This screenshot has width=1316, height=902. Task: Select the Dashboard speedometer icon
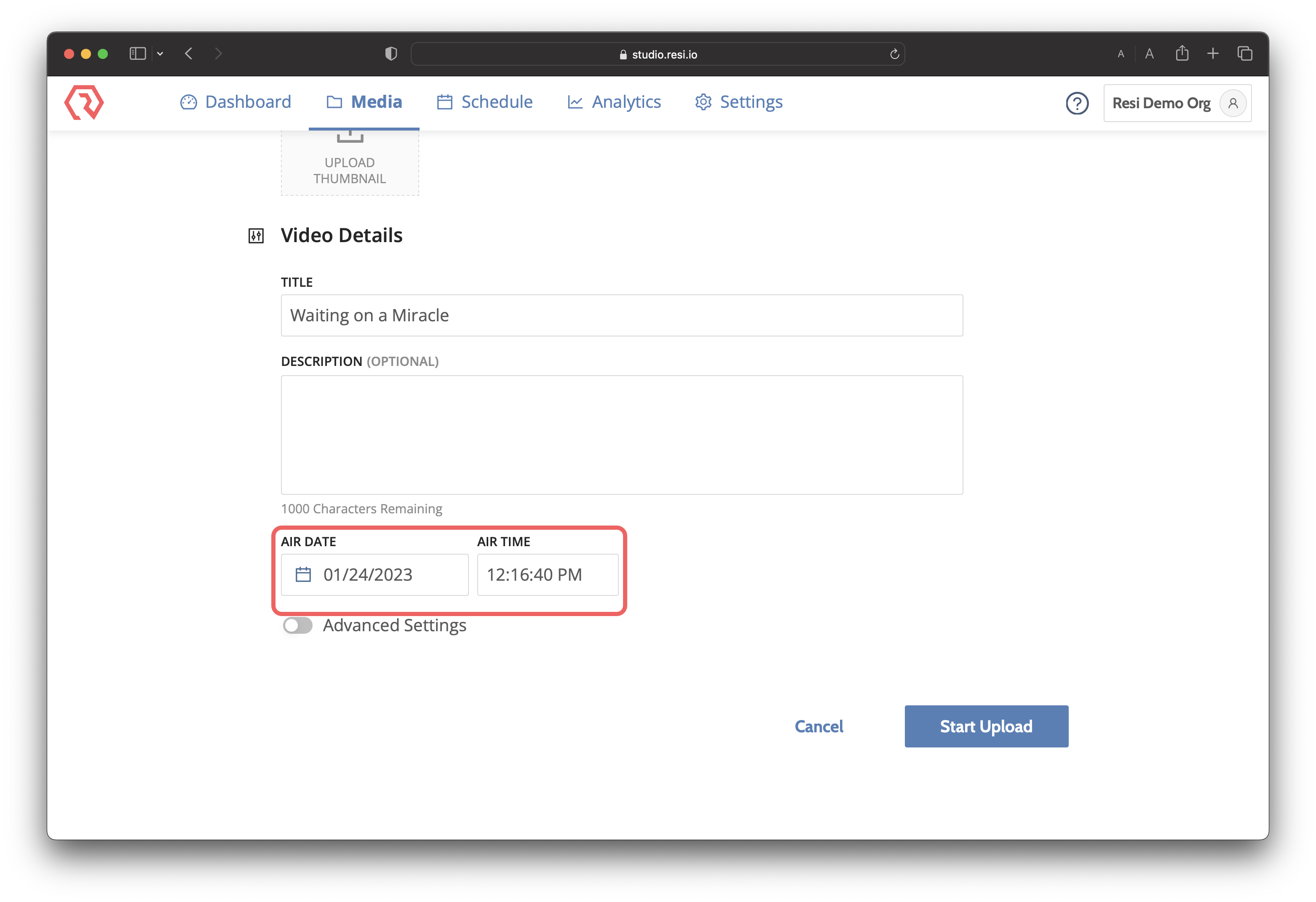tap(189, 102)
